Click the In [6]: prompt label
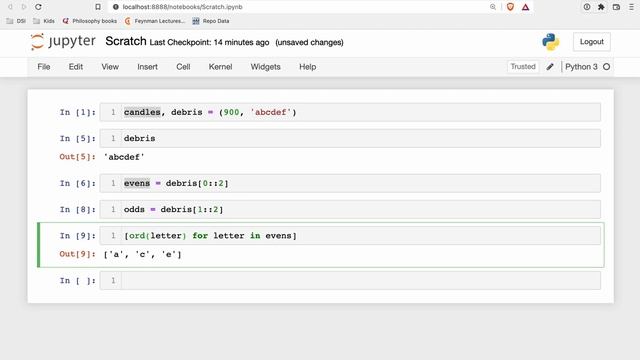Screen dimensions: 640x360 pyautogui.click(x=78, y=183)
